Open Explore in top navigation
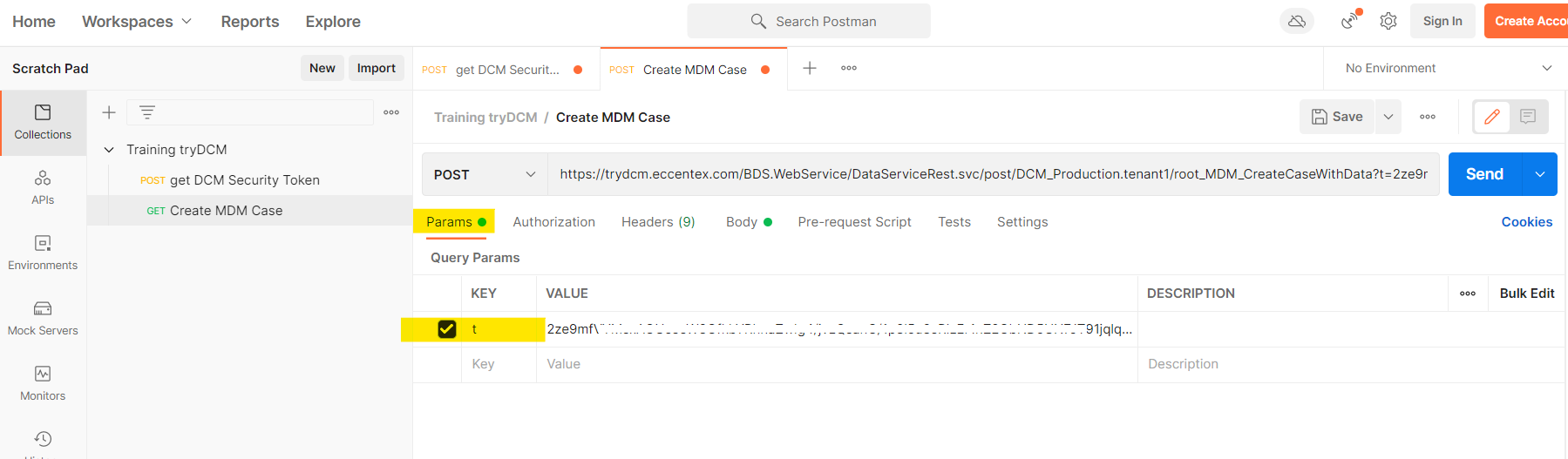 333,21
